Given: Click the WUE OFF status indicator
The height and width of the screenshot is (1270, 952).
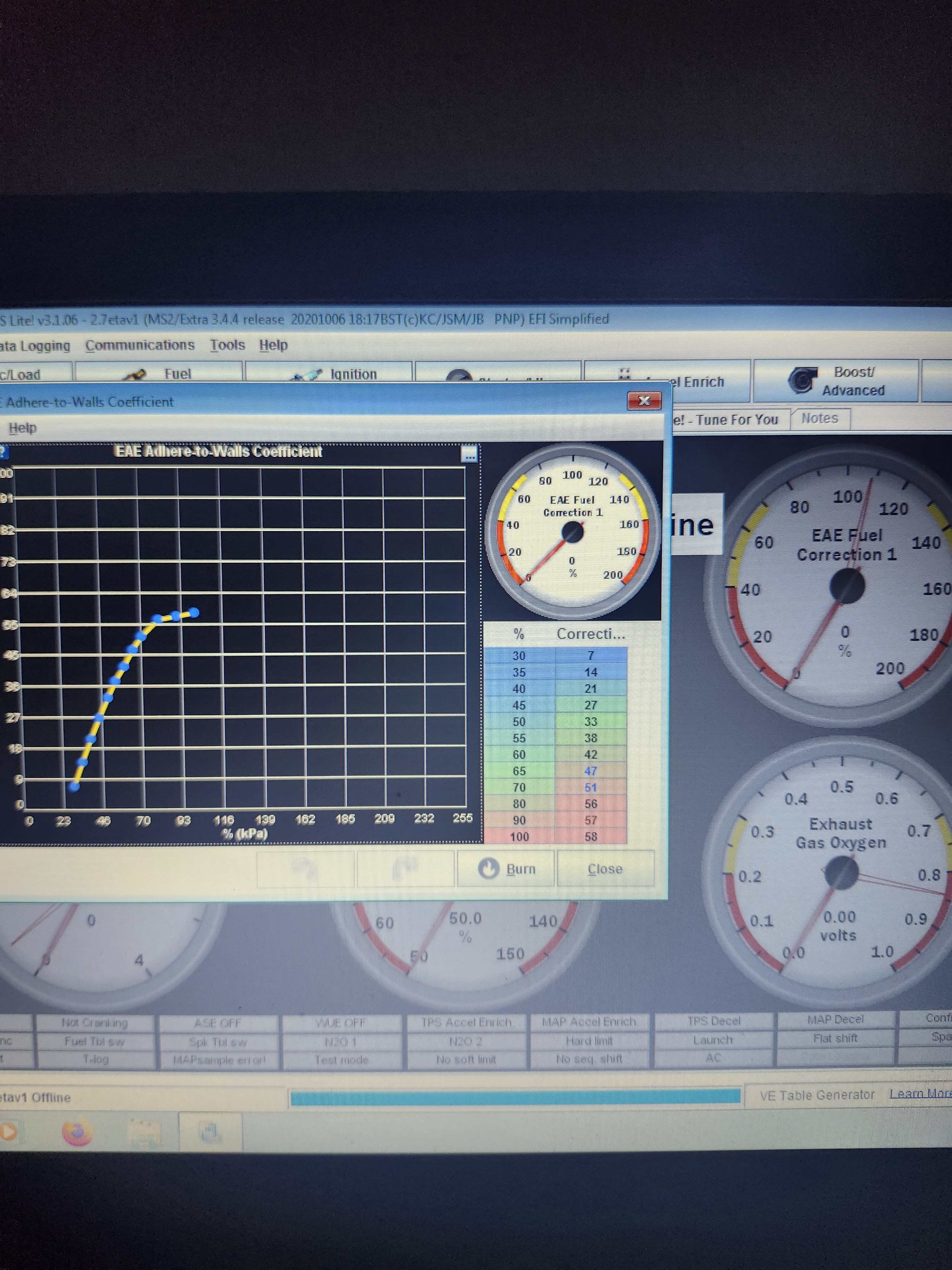Looking at the screenshot, I should coord(341,1023).
